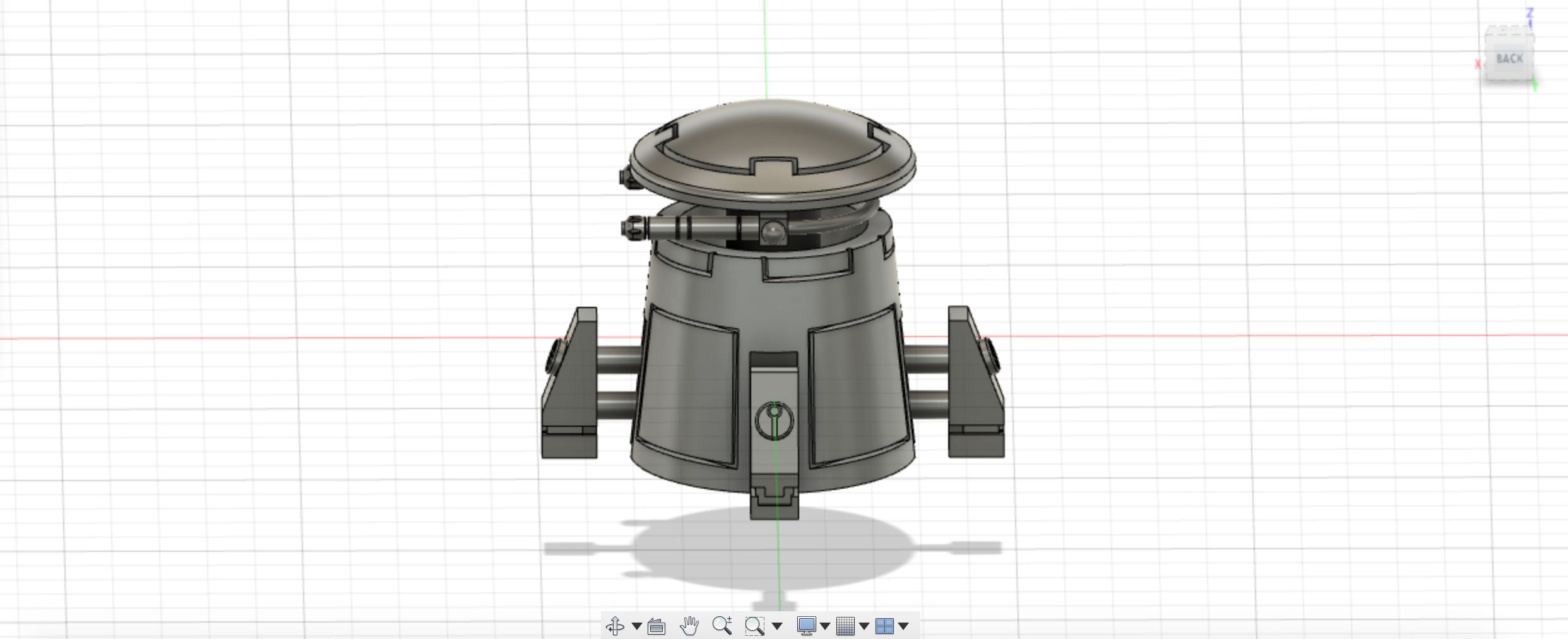The height and width of the screenshot is (639, 1568).
Task: Open the Grid and Snaps dropdown arrow
Action: coord(864,626)
